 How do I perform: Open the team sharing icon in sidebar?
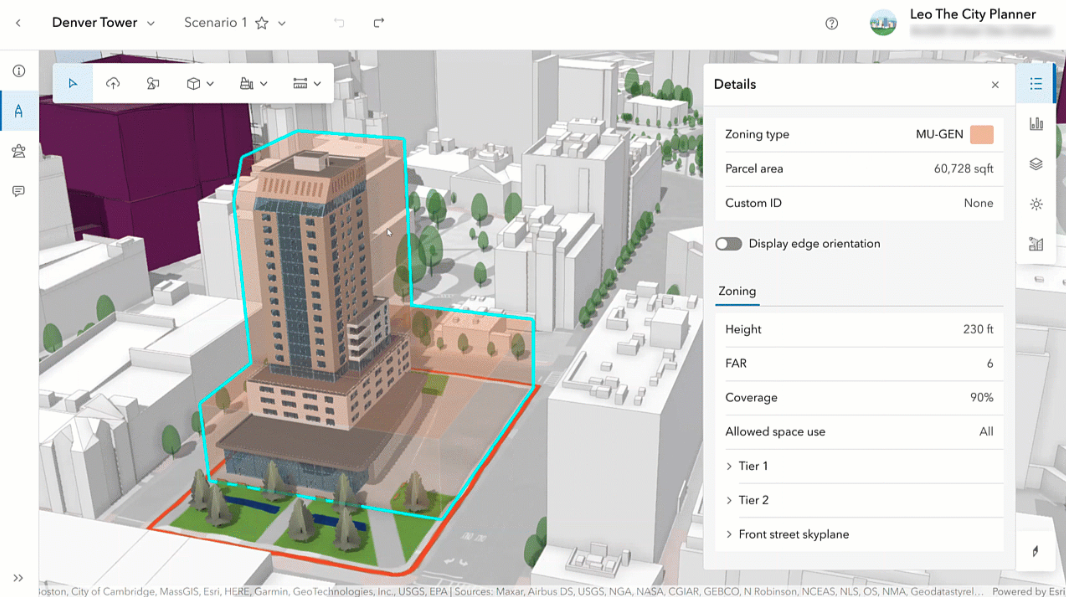(19, 151)
